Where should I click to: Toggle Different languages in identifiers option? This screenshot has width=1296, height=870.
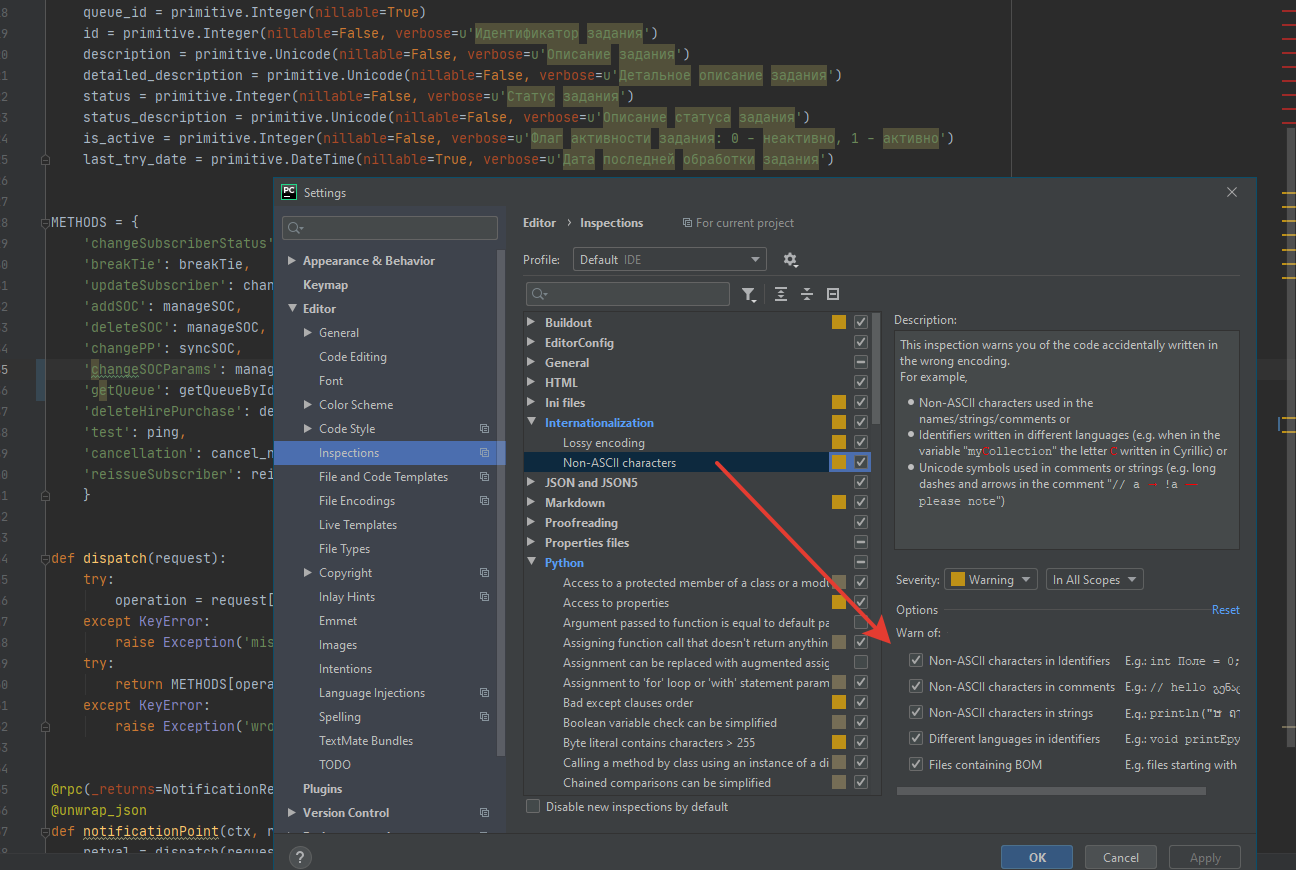[916, 739]
